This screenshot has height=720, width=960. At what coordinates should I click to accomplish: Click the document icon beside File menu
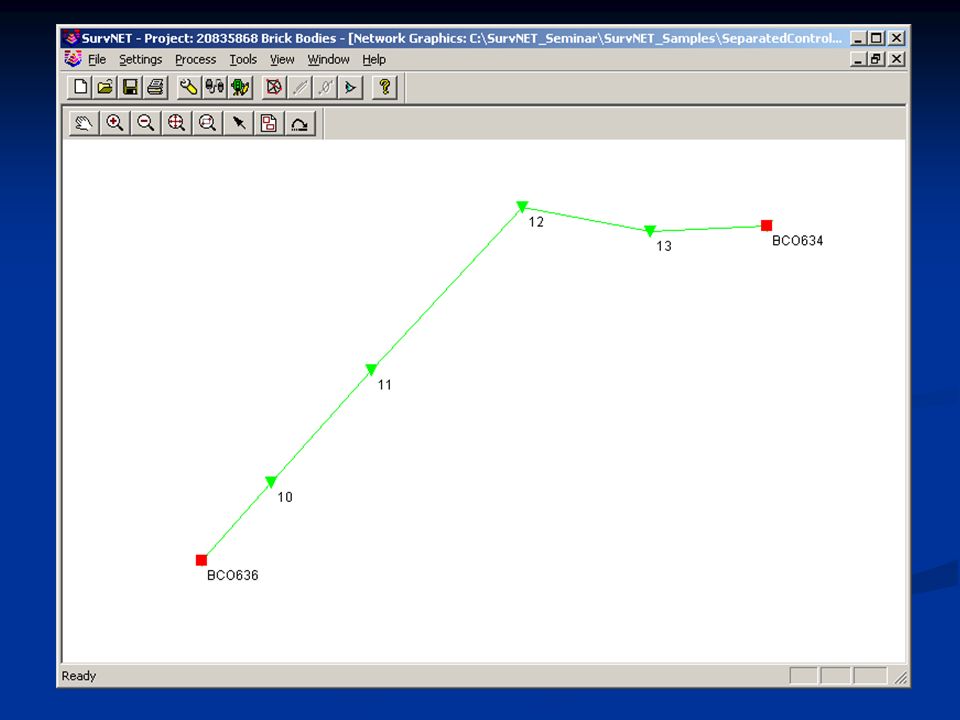73,59
